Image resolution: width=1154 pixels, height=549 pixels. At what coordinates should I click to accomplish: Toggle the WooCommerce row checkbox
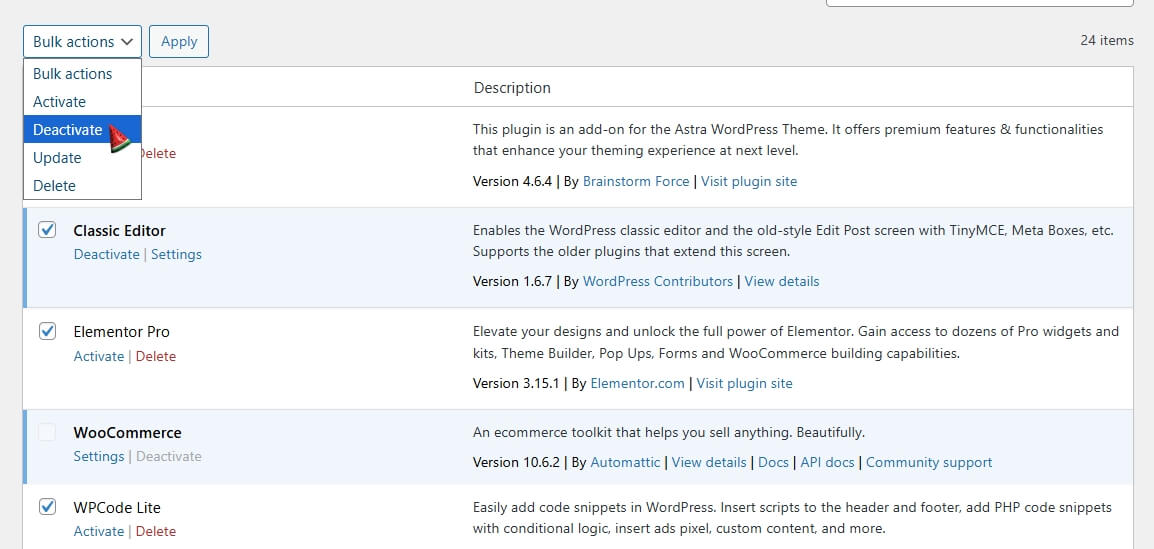click(47, 432)
